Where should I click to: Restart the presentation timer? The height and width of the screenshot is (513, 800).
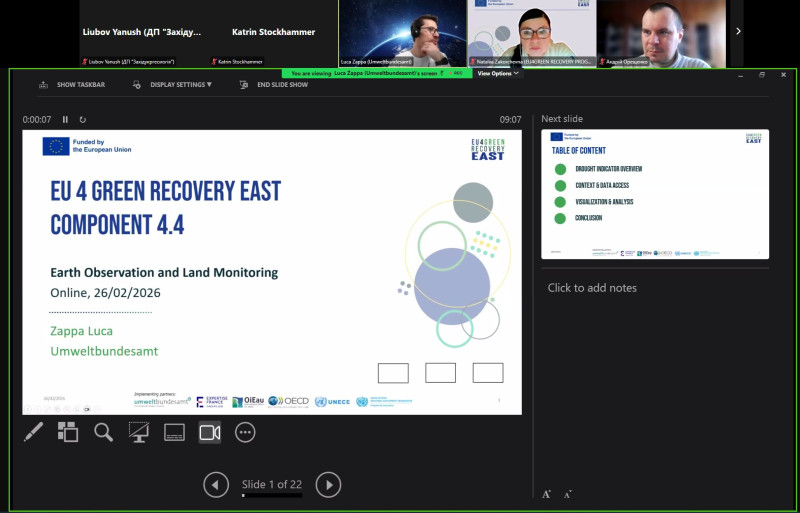click(83, 120)
